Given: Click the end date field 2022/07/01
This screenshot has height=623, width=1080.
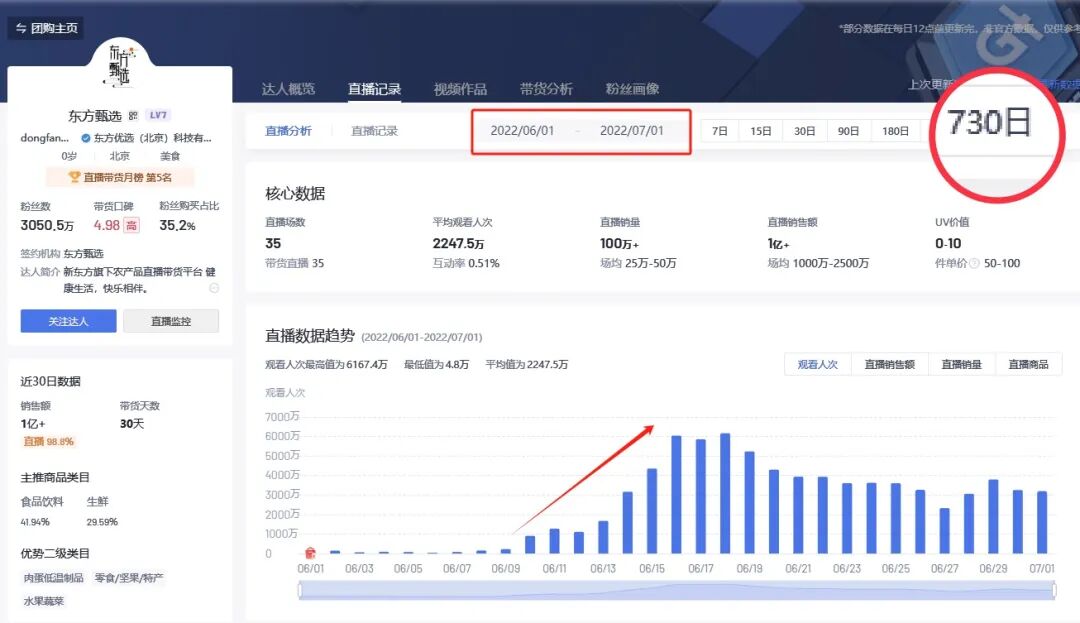Looking at the screenshot, I should (x=632, y=131).
